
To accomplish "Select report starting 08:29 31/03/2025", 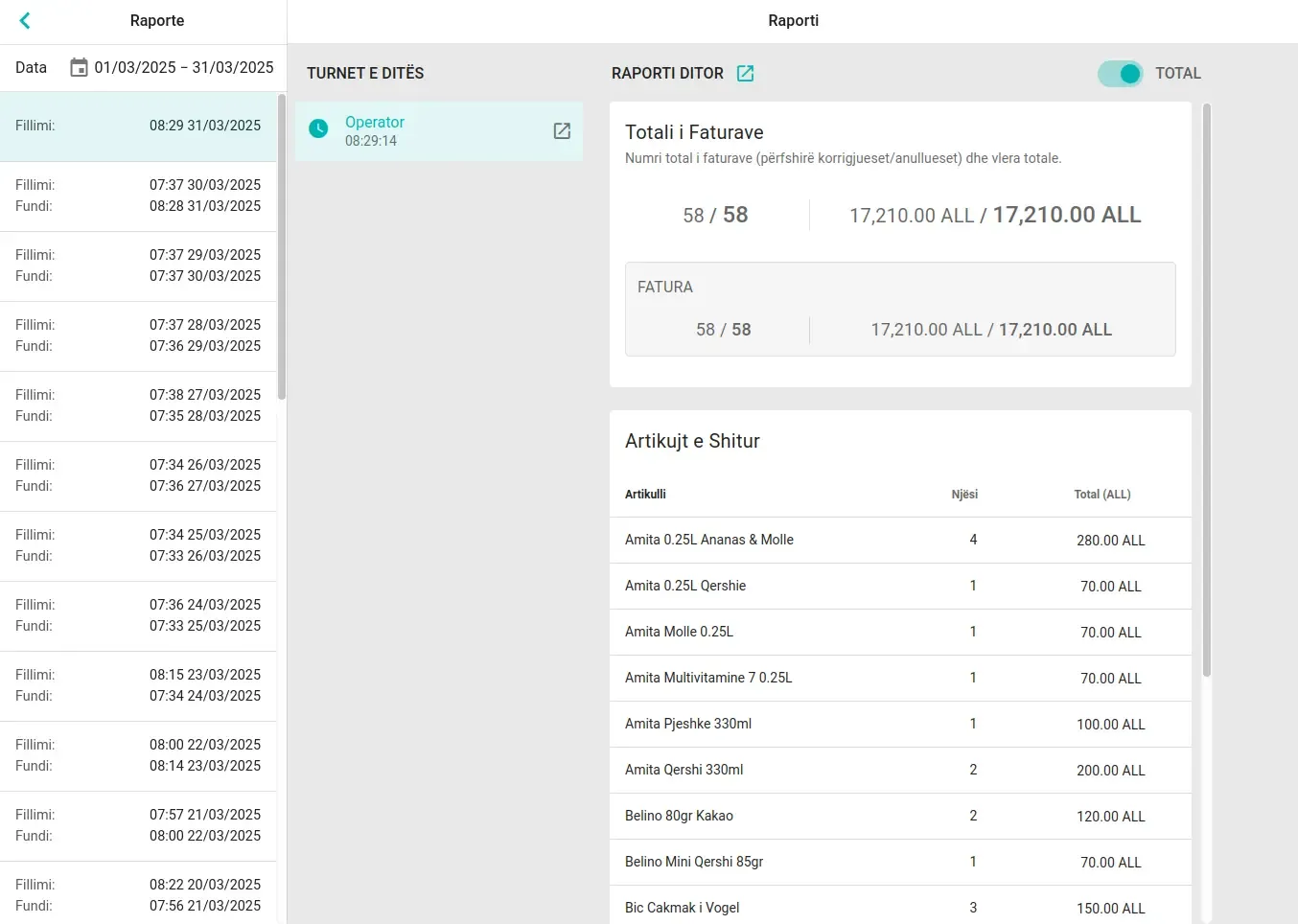I will coord(138,127).
